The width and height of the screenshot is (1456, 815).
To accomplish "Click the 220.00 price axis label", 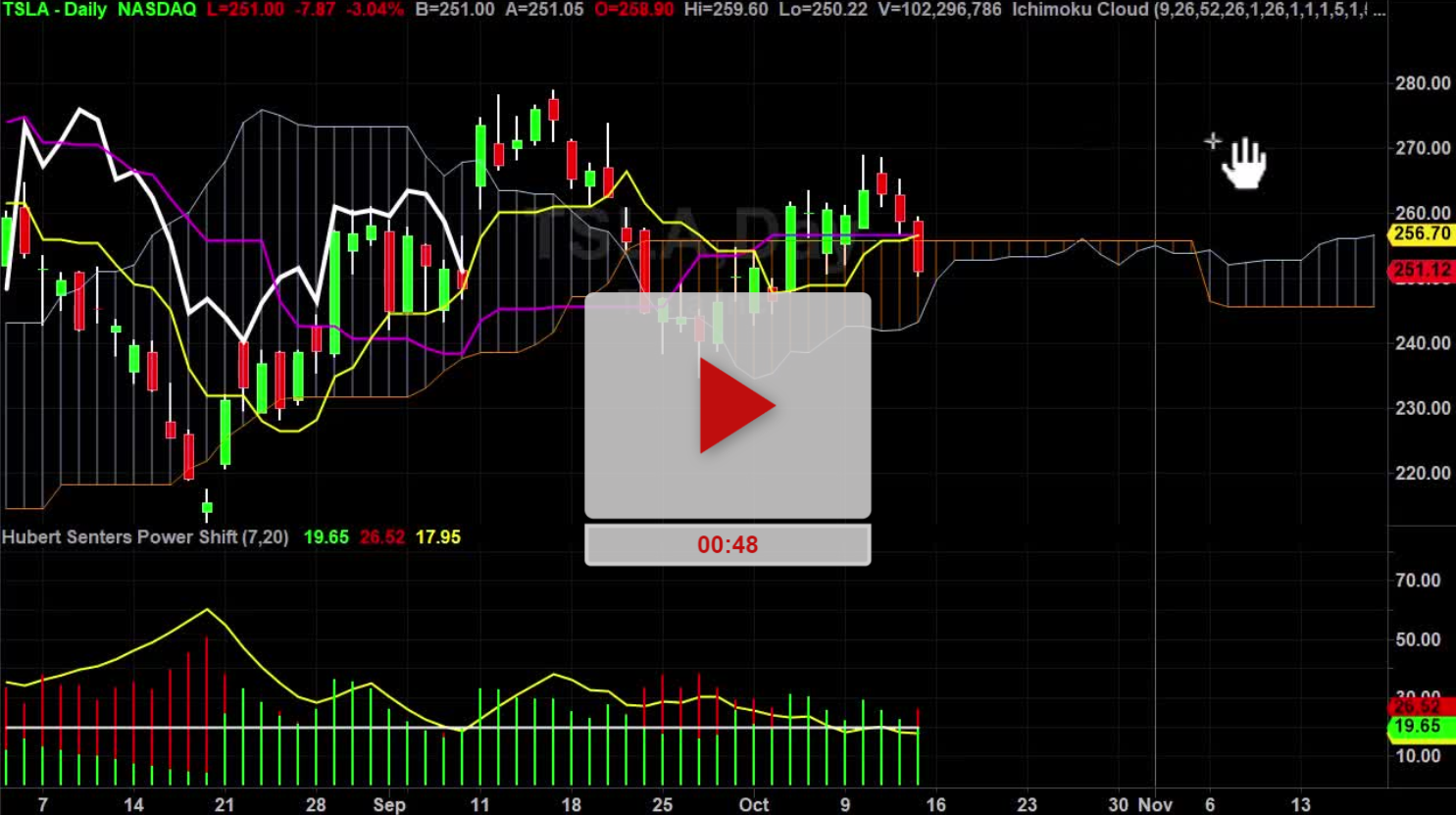I will click(1423, 473).
